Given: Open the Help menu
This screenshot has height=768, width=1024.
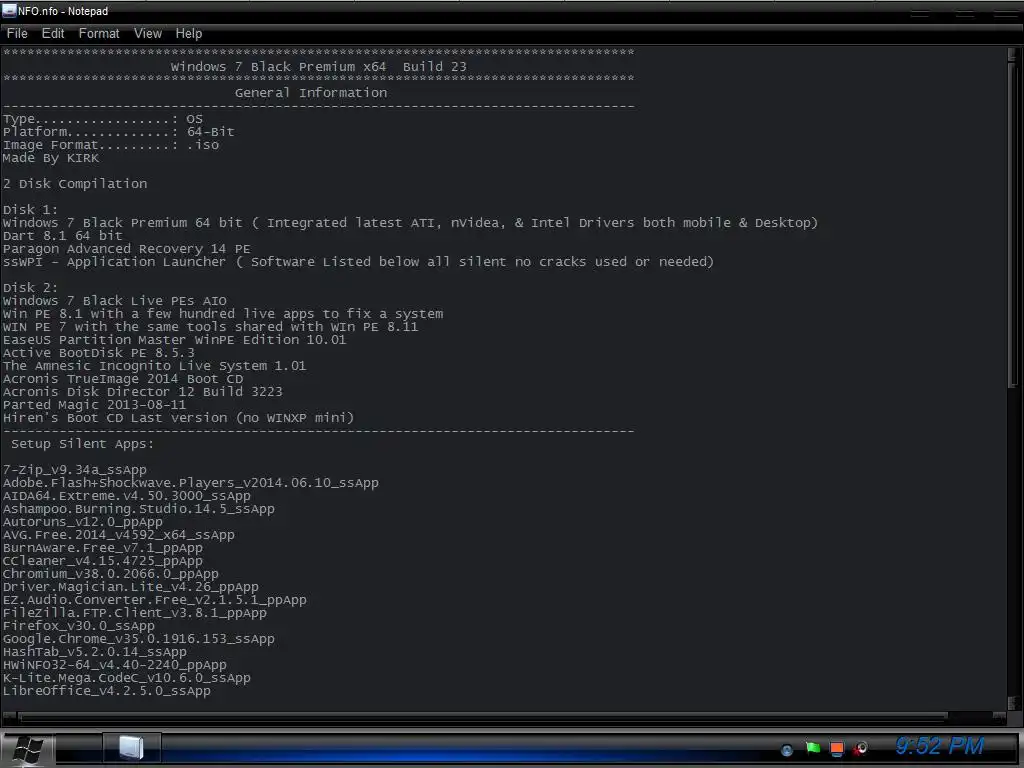Looking at the screenshot, I should click(189, 33).
